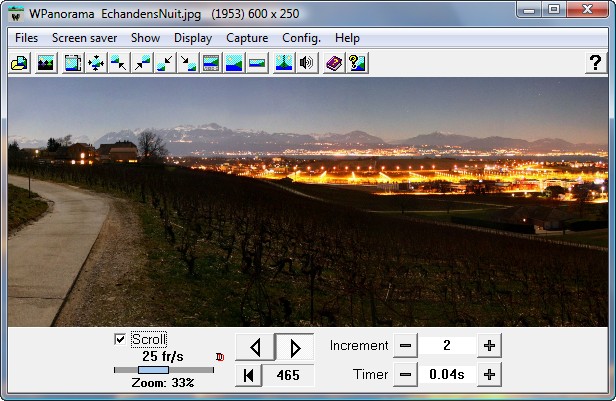The image size is (616, 401).
Task: Click the "Zoom: 33%" label
Action: pyautogui.click(x=163, y=383)
